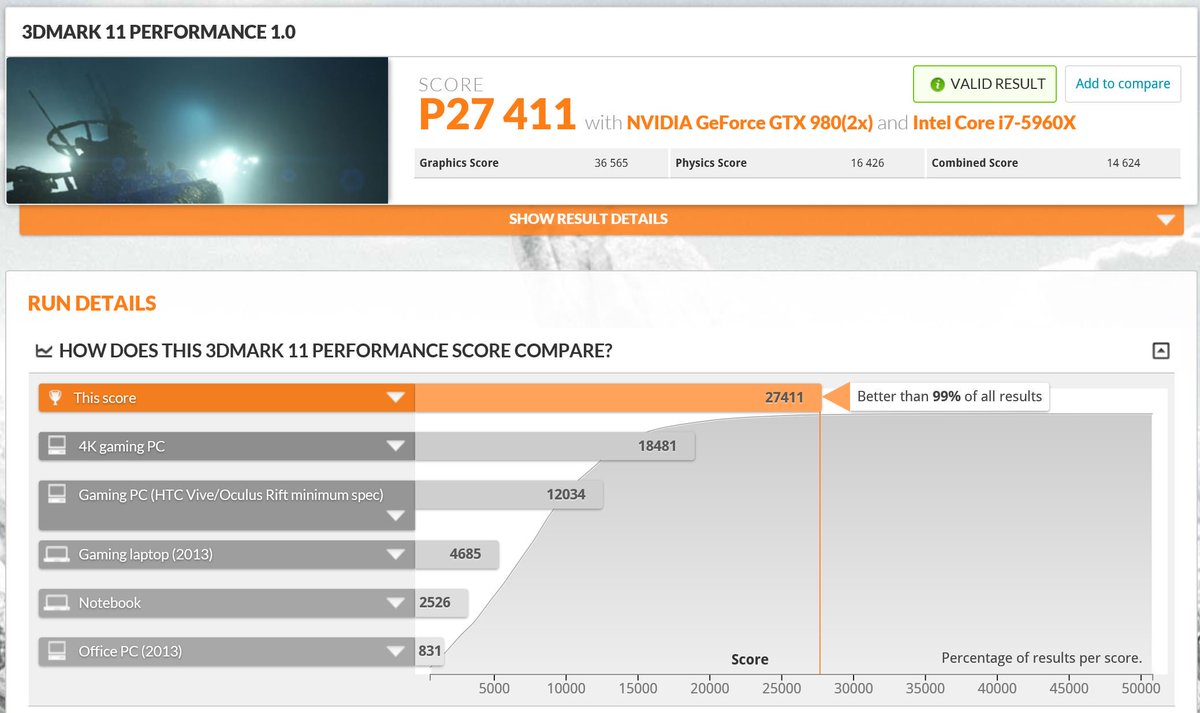1200x713 pixels.
Task: Expand the Gaming laptop (2013) dropdown arrow
Action: [396, 554]
